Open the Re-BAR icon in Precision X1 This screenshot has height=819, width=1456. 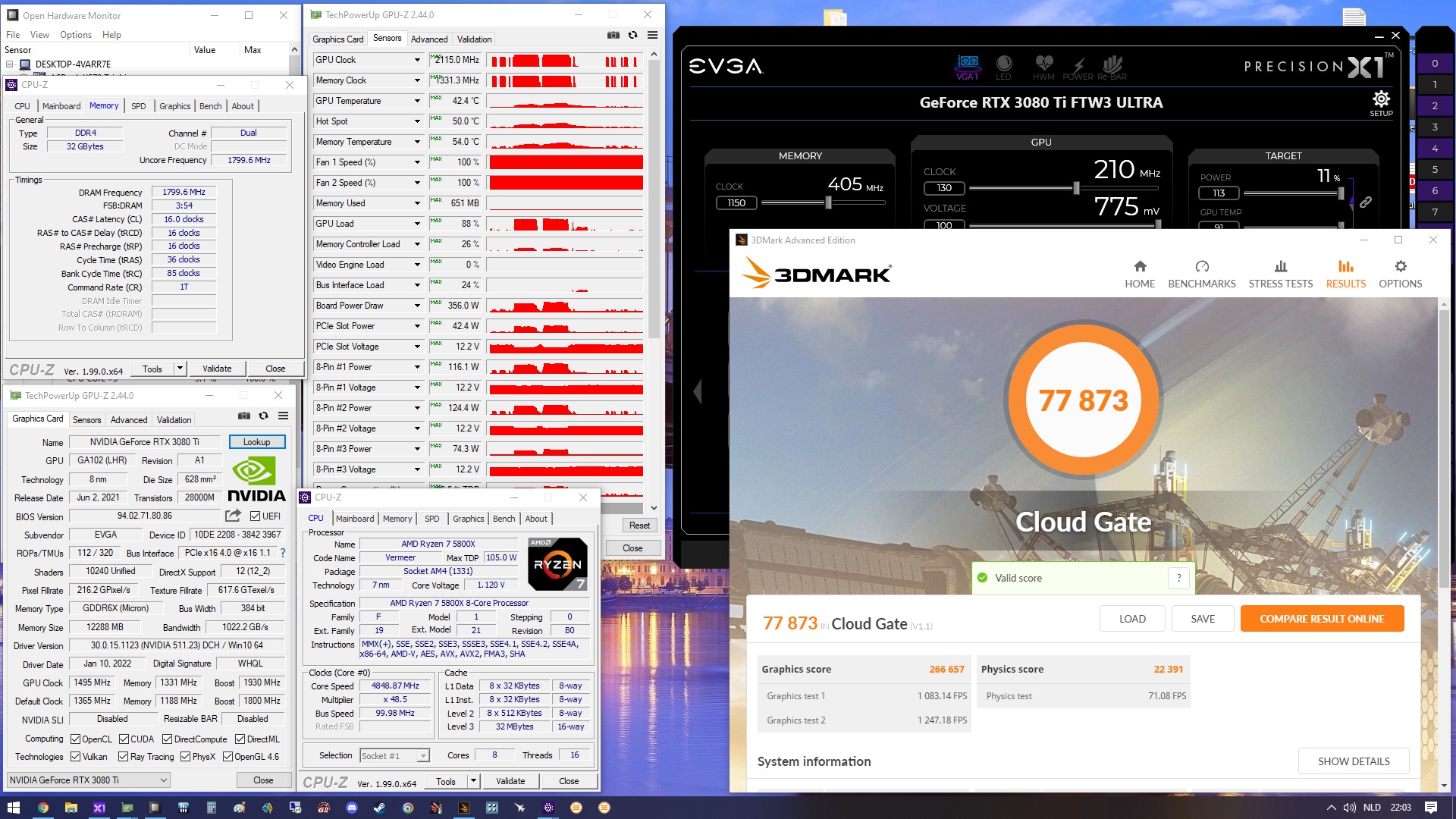point(1112,67)
